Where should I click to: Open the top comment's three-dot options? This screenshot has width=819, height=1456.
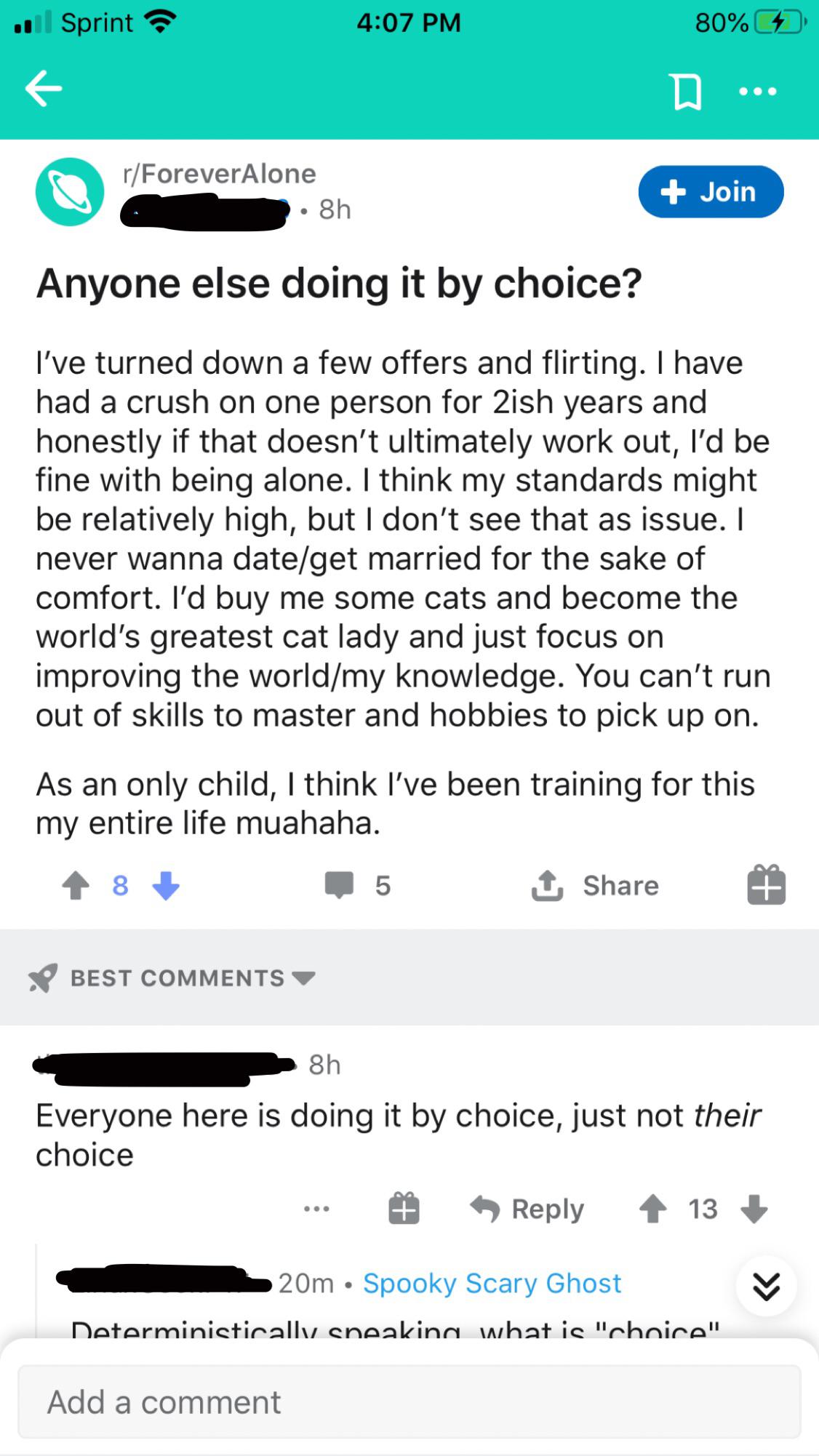pyautogui.click(x=316, y=1209)
